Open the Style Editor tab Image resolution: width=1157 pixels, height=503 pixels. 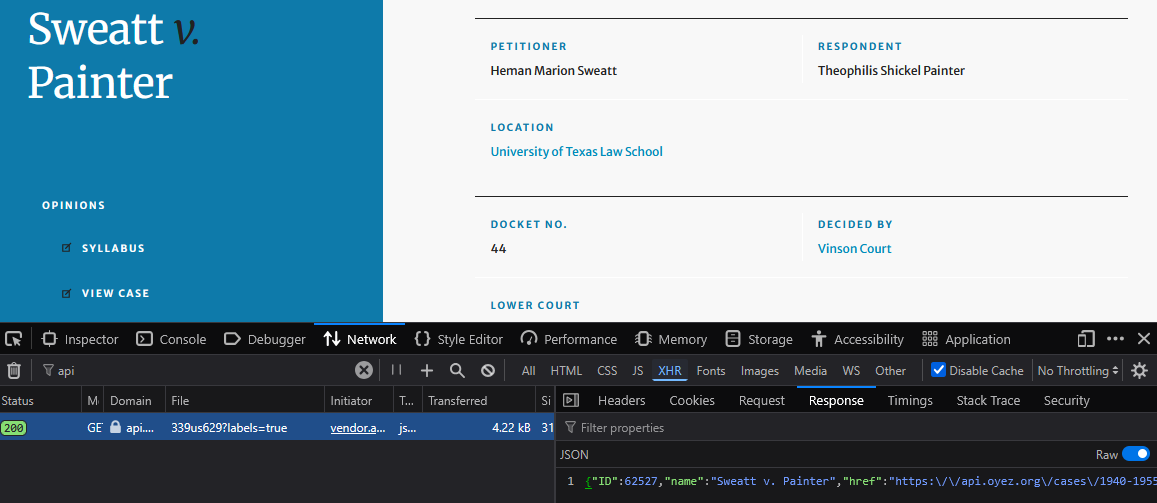(459, 339)
